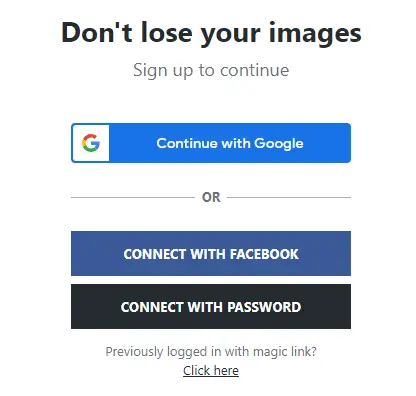The image size is (416, 396).
Task: Choose Connect with Facebook
Action: pos(211,253)
